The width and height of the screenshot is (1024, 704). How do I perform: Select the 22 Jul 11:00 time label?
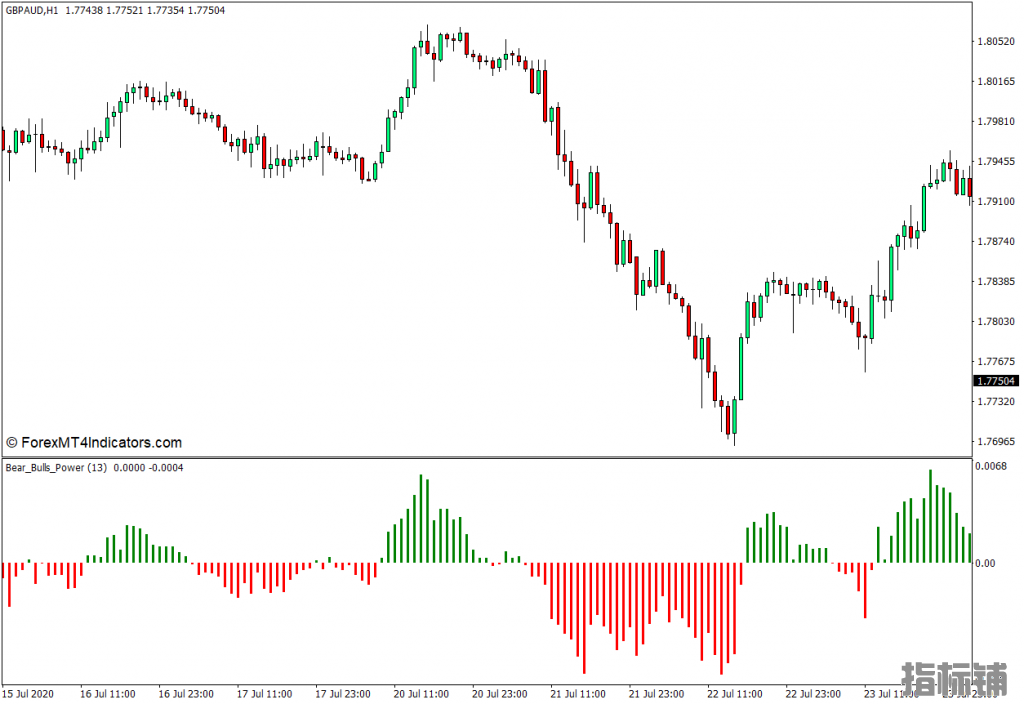(x=735, y=693)
